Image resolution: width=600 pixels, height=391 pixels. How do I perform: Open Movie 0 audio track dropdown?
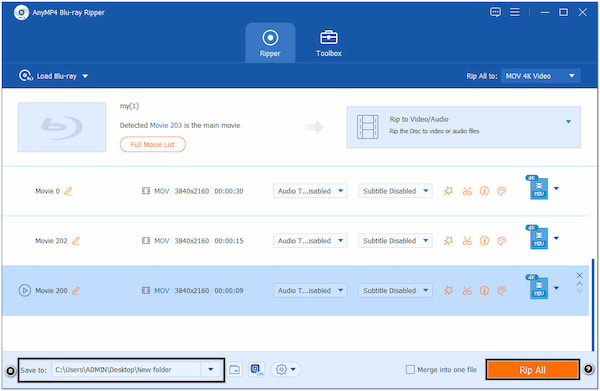pos(310,191)
